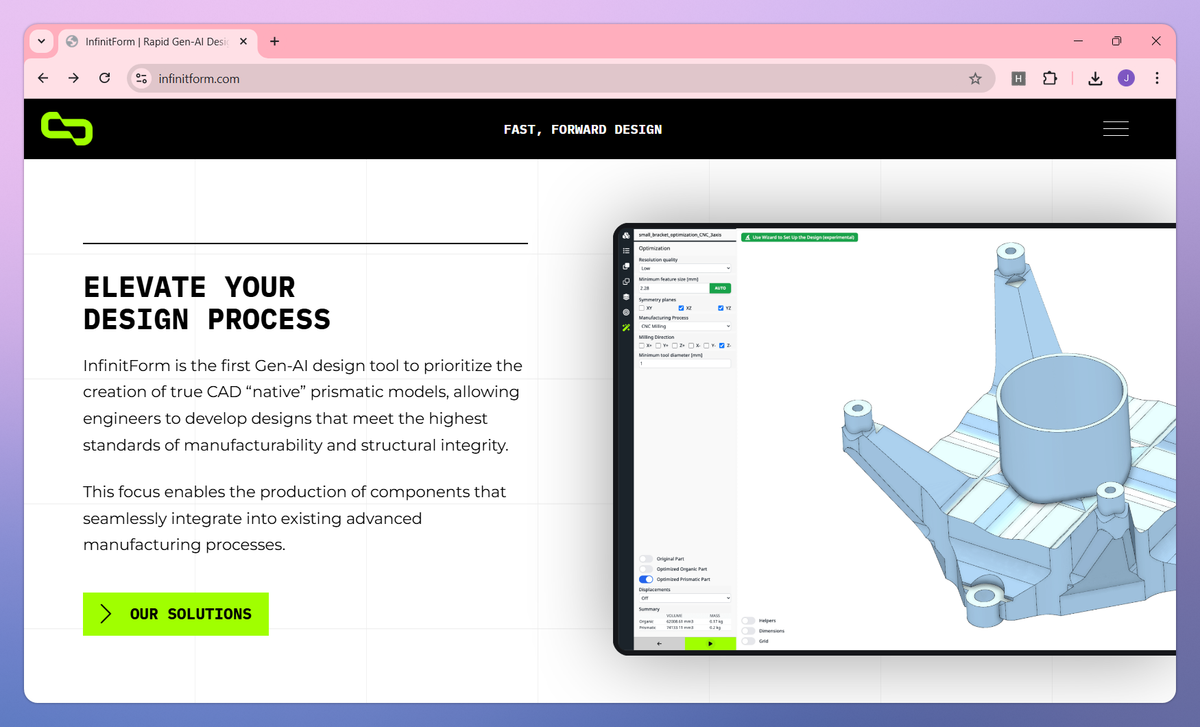Click the Organic volume summary row
This screenshot has height=727, width=1200.
[685, 621]
